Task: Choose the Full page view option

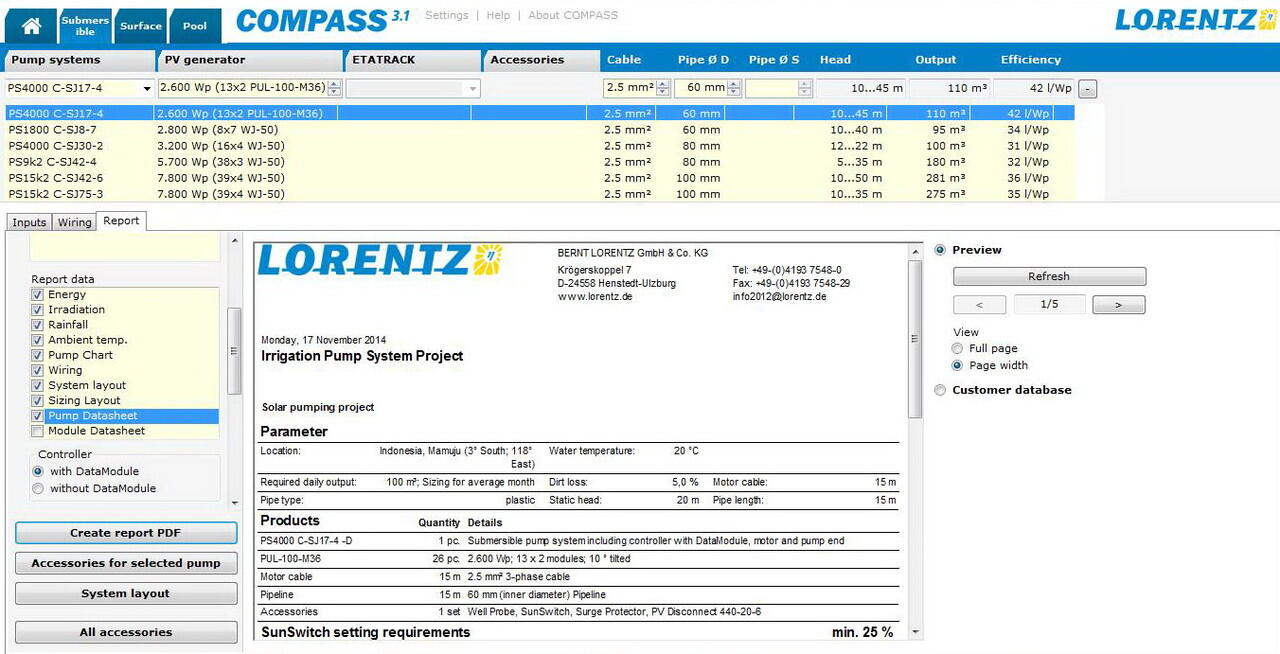Action: [x=958, y=349]
